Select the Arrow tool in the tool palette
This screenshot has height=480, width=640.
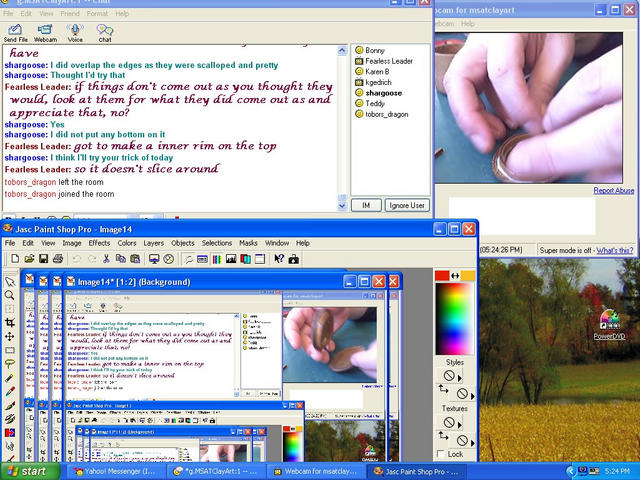[x=10, y=282]
